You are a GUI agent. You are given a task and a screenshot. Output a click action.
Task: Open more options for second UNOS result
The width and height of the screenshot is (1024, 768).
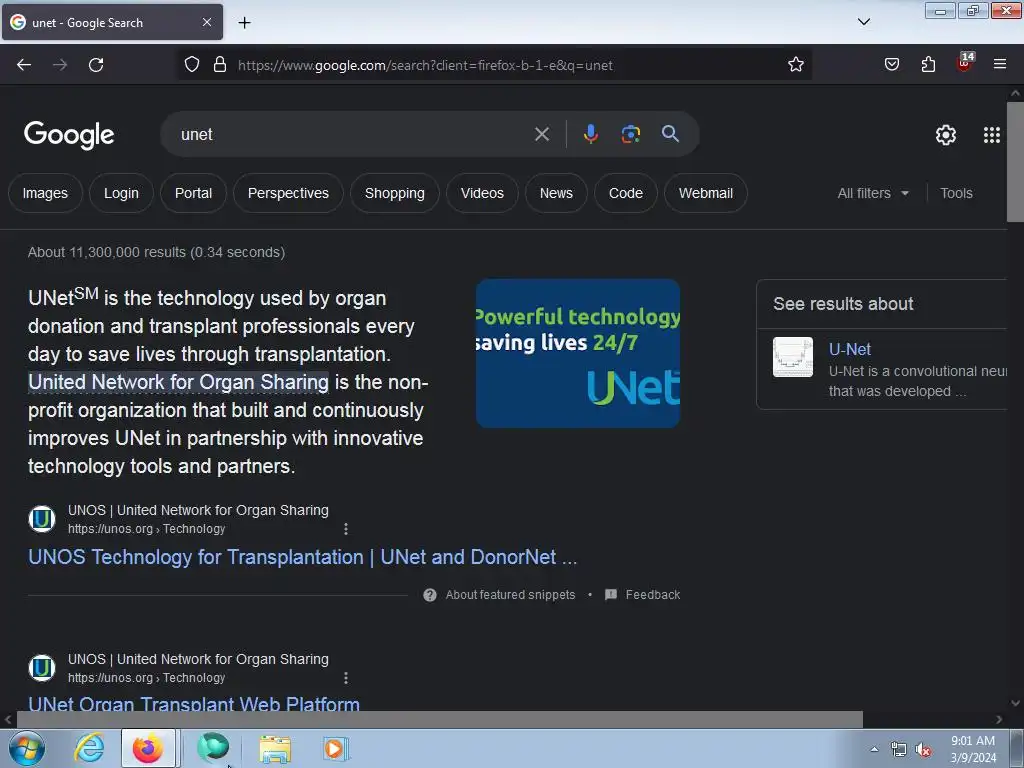tap(345, 678)
